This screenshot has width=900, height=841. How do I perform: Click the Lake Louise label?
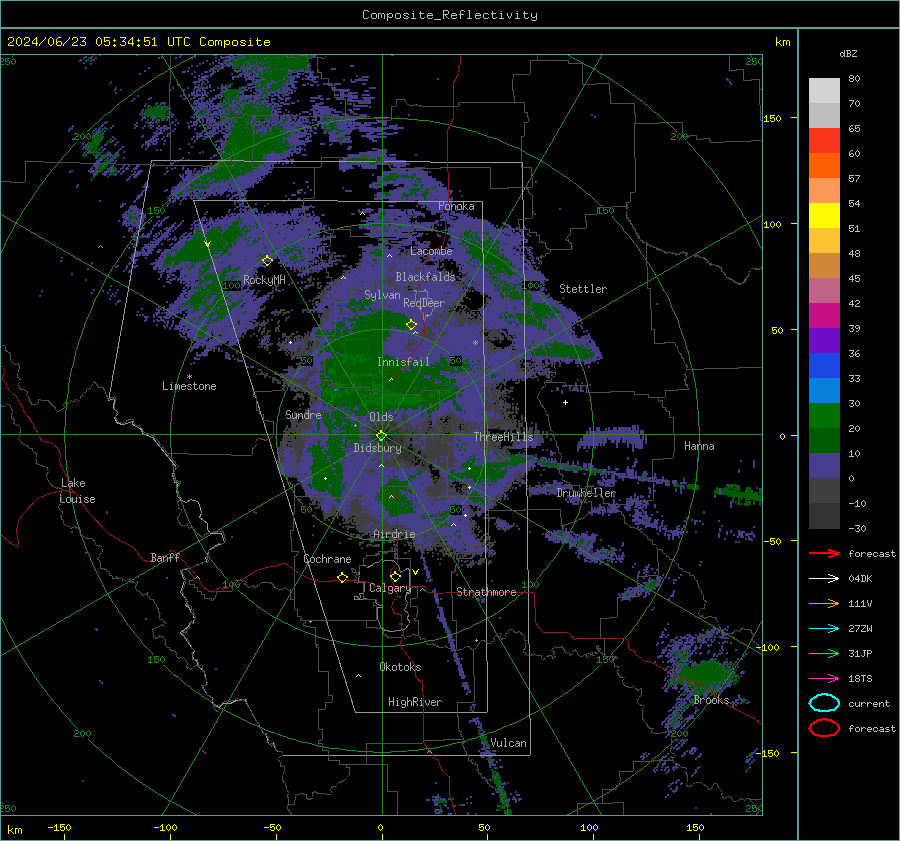77,491
